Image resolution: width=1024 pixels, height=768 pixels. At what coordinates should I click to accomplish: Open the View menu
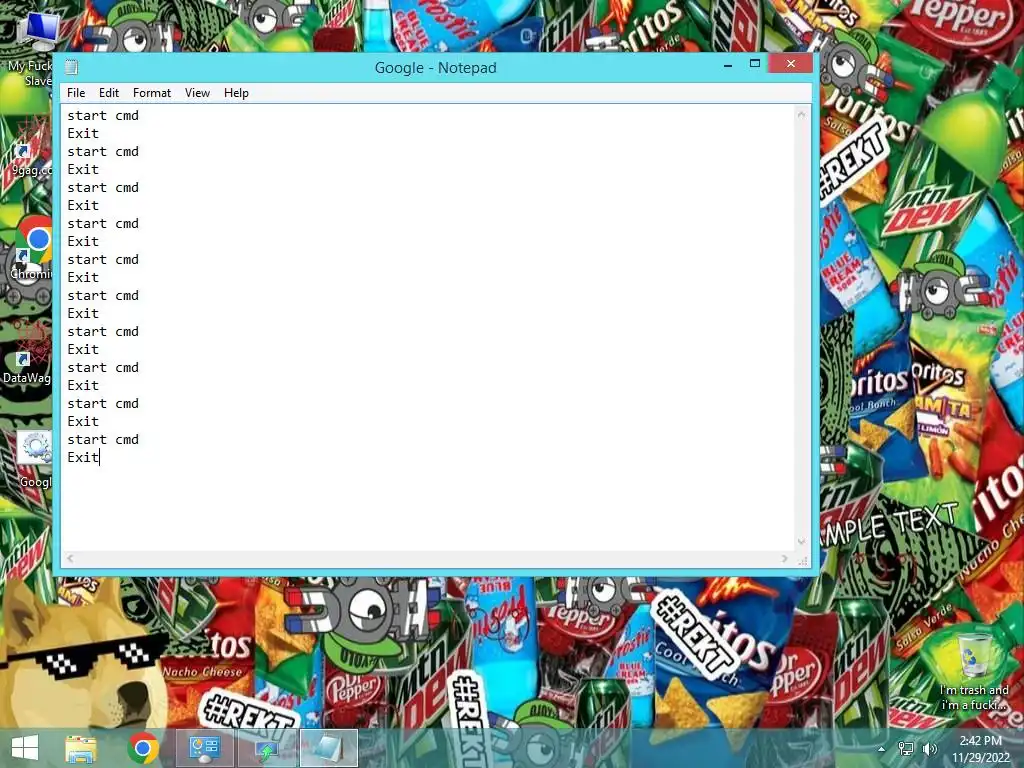click(x=197, y=93)
